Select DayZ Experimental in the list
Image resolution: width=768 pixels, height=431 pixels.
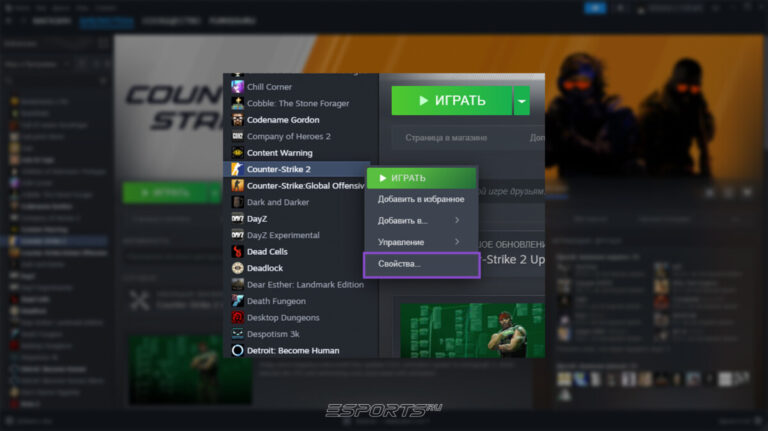(283, 235)
